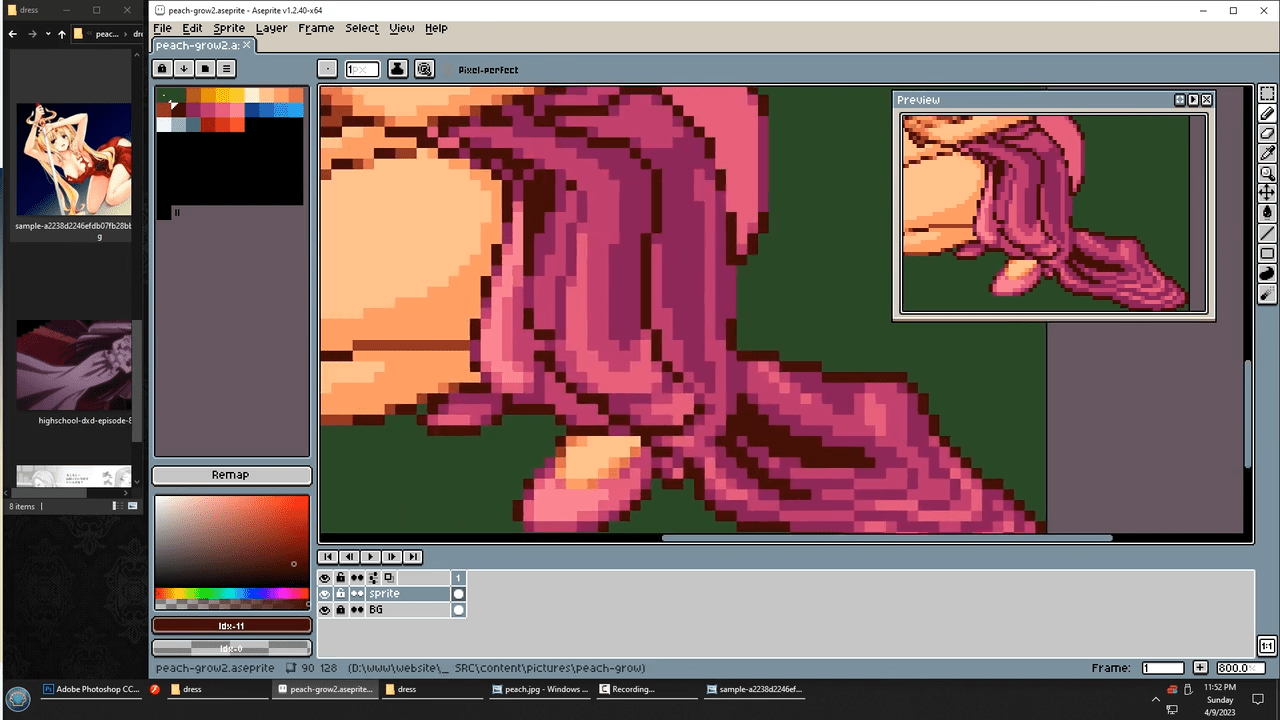This screenshot has width=1280, height=720.
Task: Activate the Zoom magnifier tool
Action: pyautogui.click(x=1267, y=173)
